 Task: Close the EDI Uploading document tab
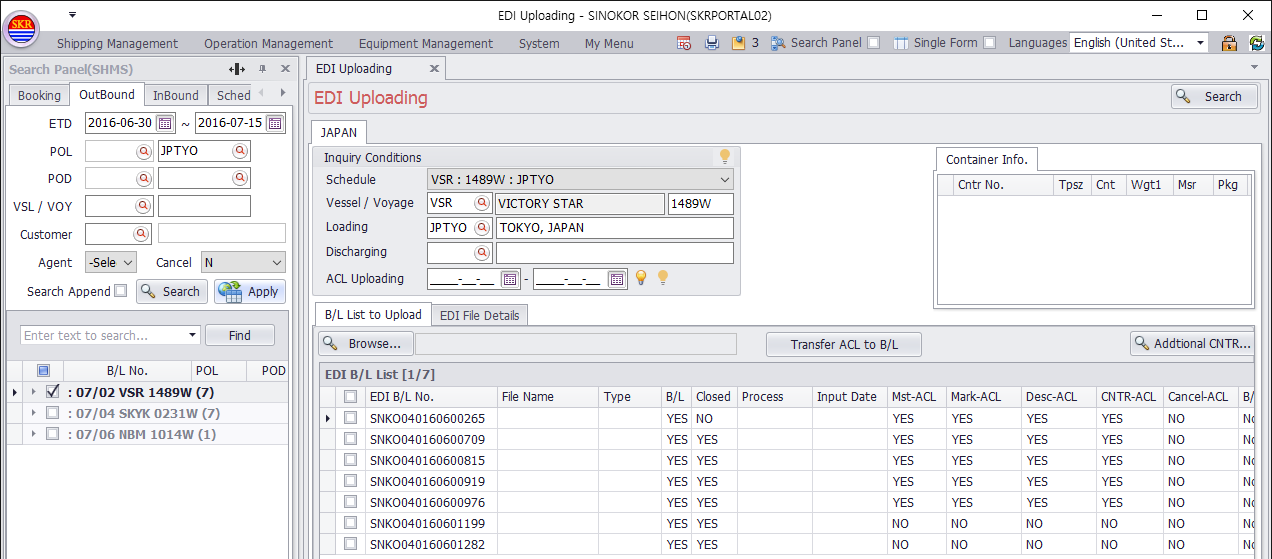coord(434,69)
